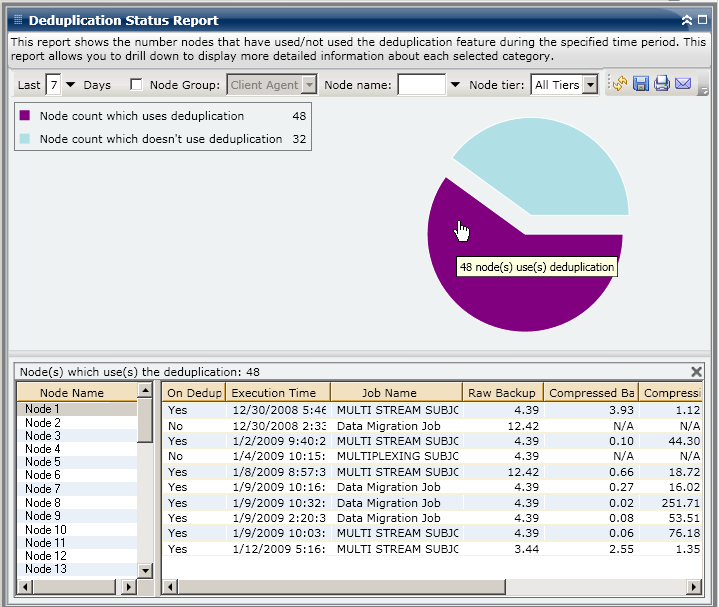This screenshot has height=607, width=719.
Task: Close the node details panel
Action: (697, 371)
